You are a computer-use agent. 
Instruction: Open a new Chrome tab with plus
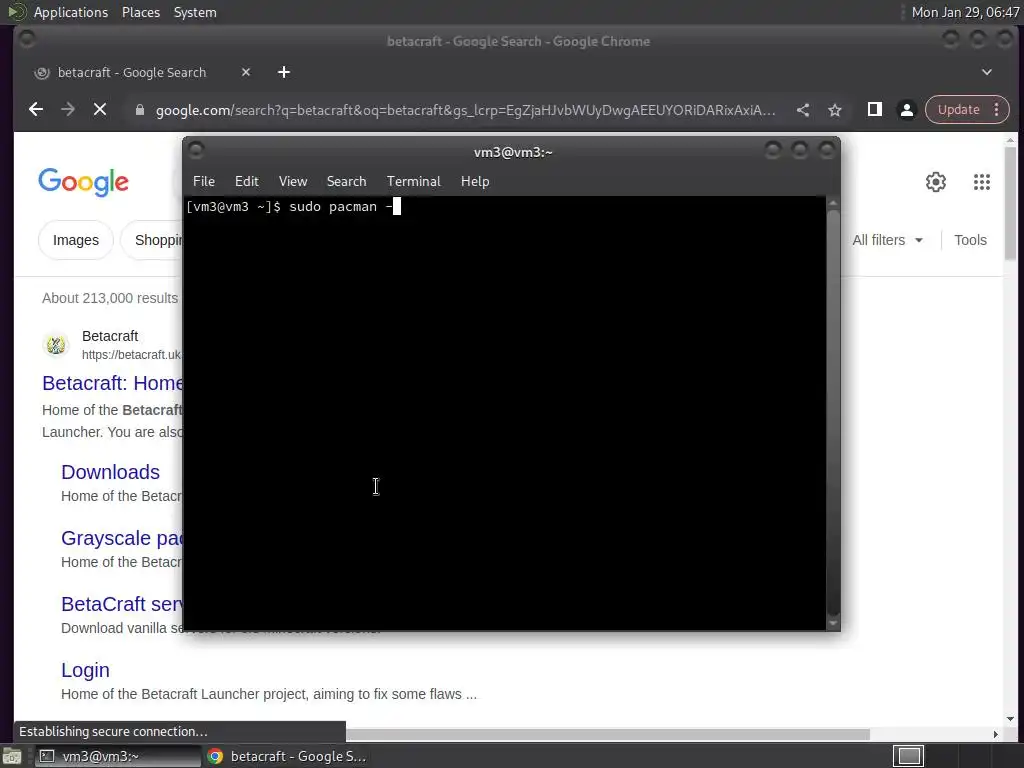click(x=283, y=72)
